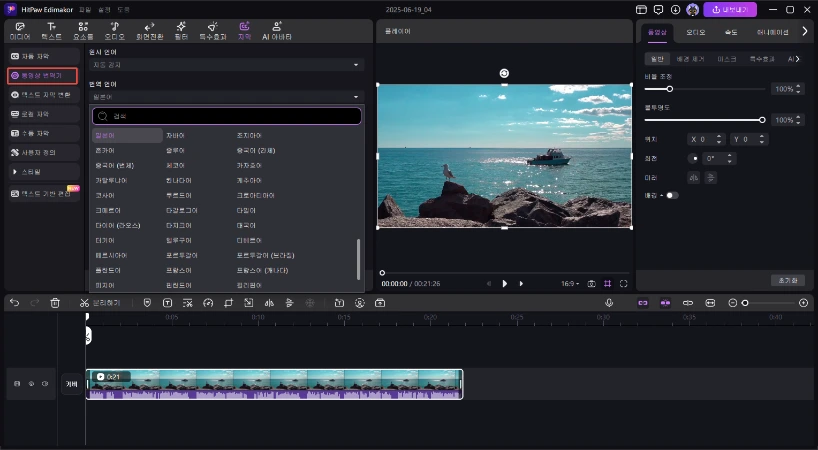818x450 pixels.
Task: Select the 배경 제거 (background removal) sub-tab
Action: pos(690,59)
